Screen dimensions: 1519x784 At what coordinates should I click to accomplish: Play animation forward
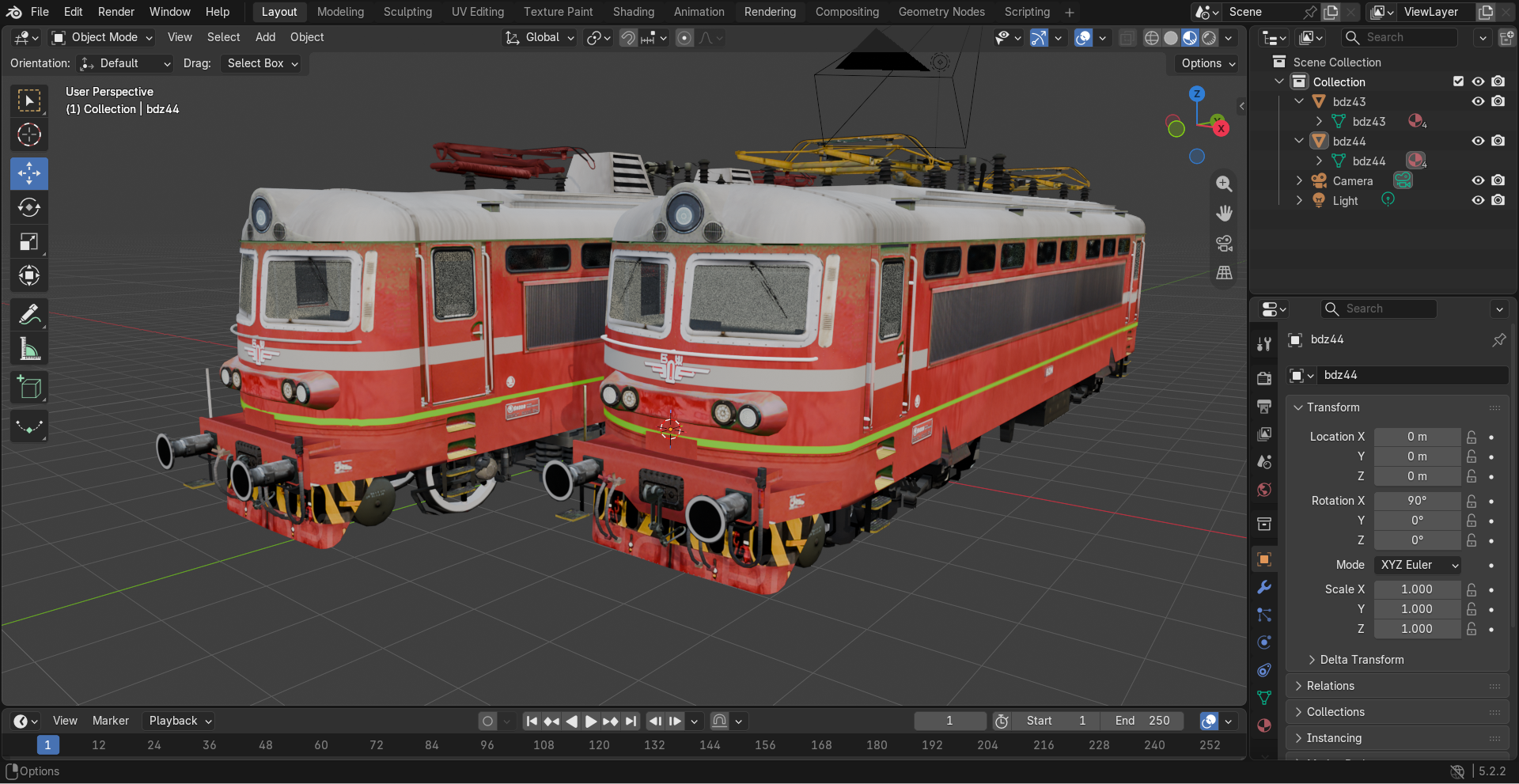(591, 721)
